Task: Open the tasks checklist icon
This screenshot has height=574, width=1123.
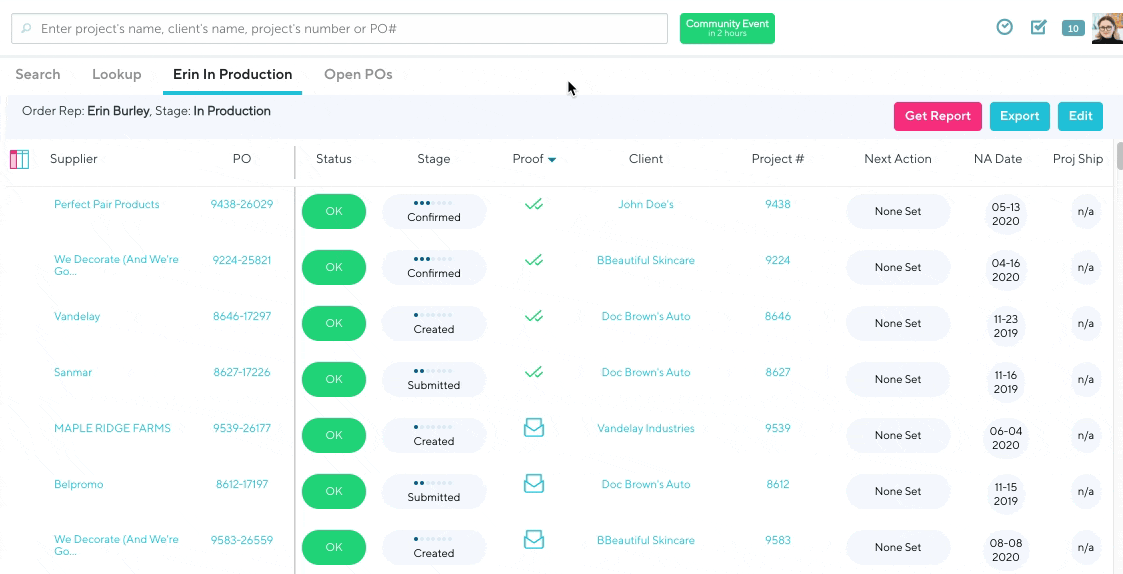Action: (x=1039, y=27)
